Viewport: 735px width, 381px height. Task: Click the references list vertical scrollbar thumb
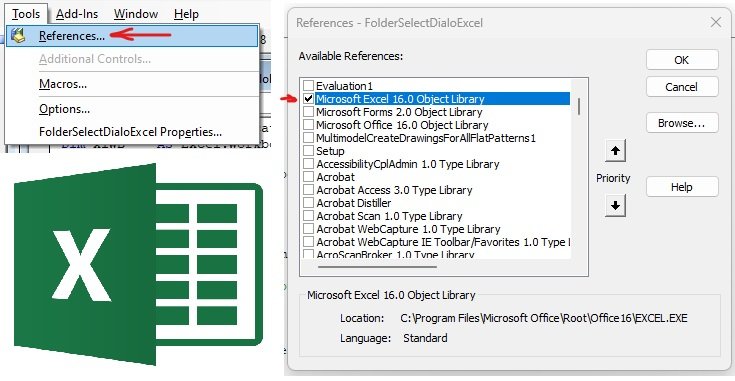pos(579,106)
